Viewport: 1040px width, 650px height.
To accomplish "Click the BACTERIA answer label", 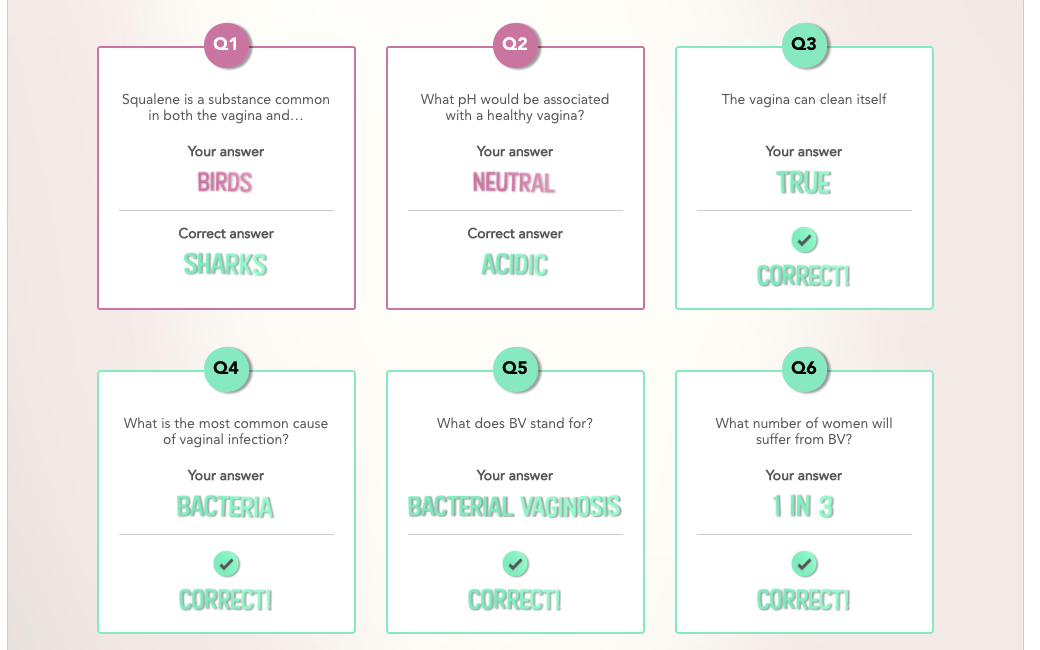I will (226, 507).
